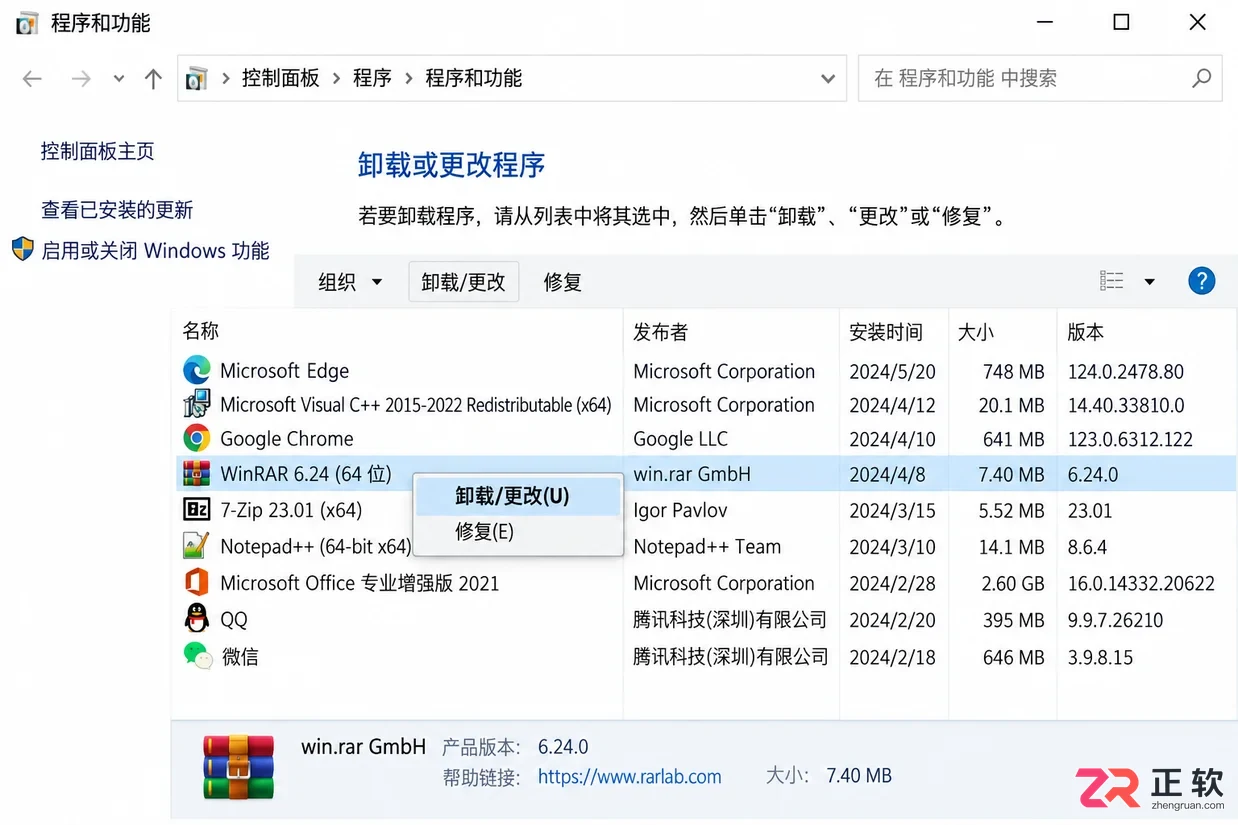
Task: Expand chevron after 程序 in breadcrumb
Action: [408, 78]
